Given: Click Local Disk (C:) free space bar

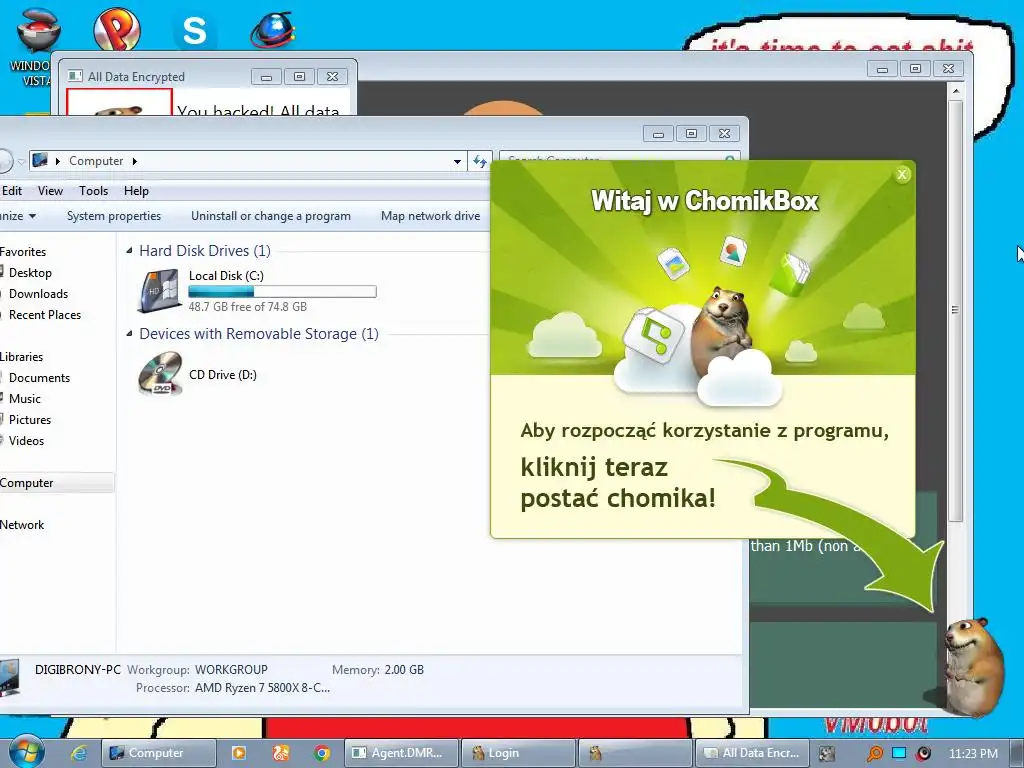Looking at the screenshot, I should click(282, 292).
